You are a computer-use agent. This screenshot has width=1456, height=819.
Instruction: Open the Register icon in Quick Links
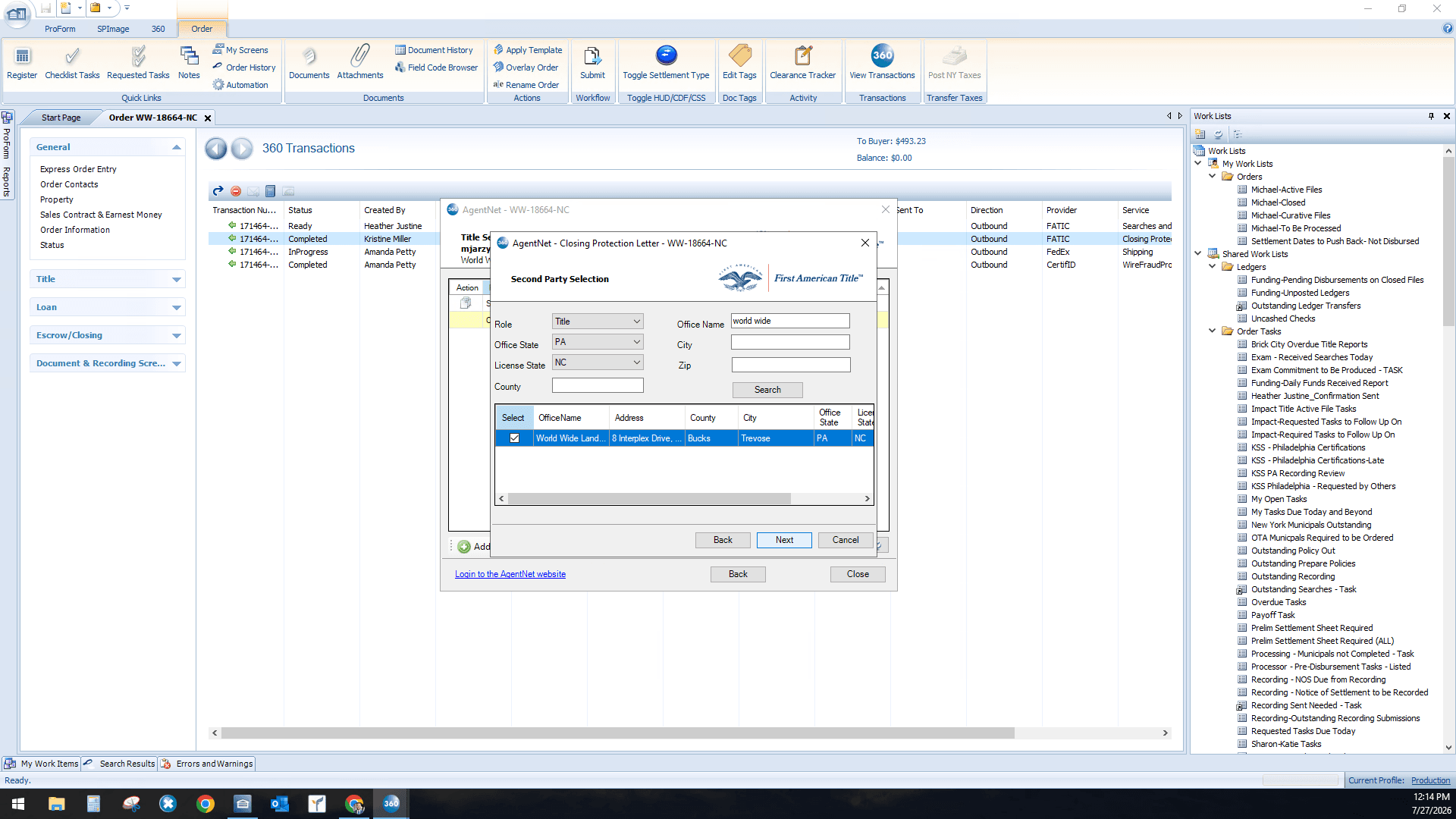click(x=22, y=62)
